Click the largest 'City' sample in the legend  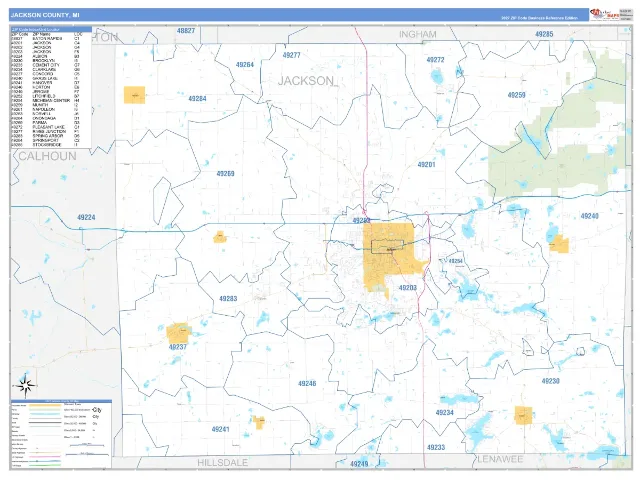[97, 410]
